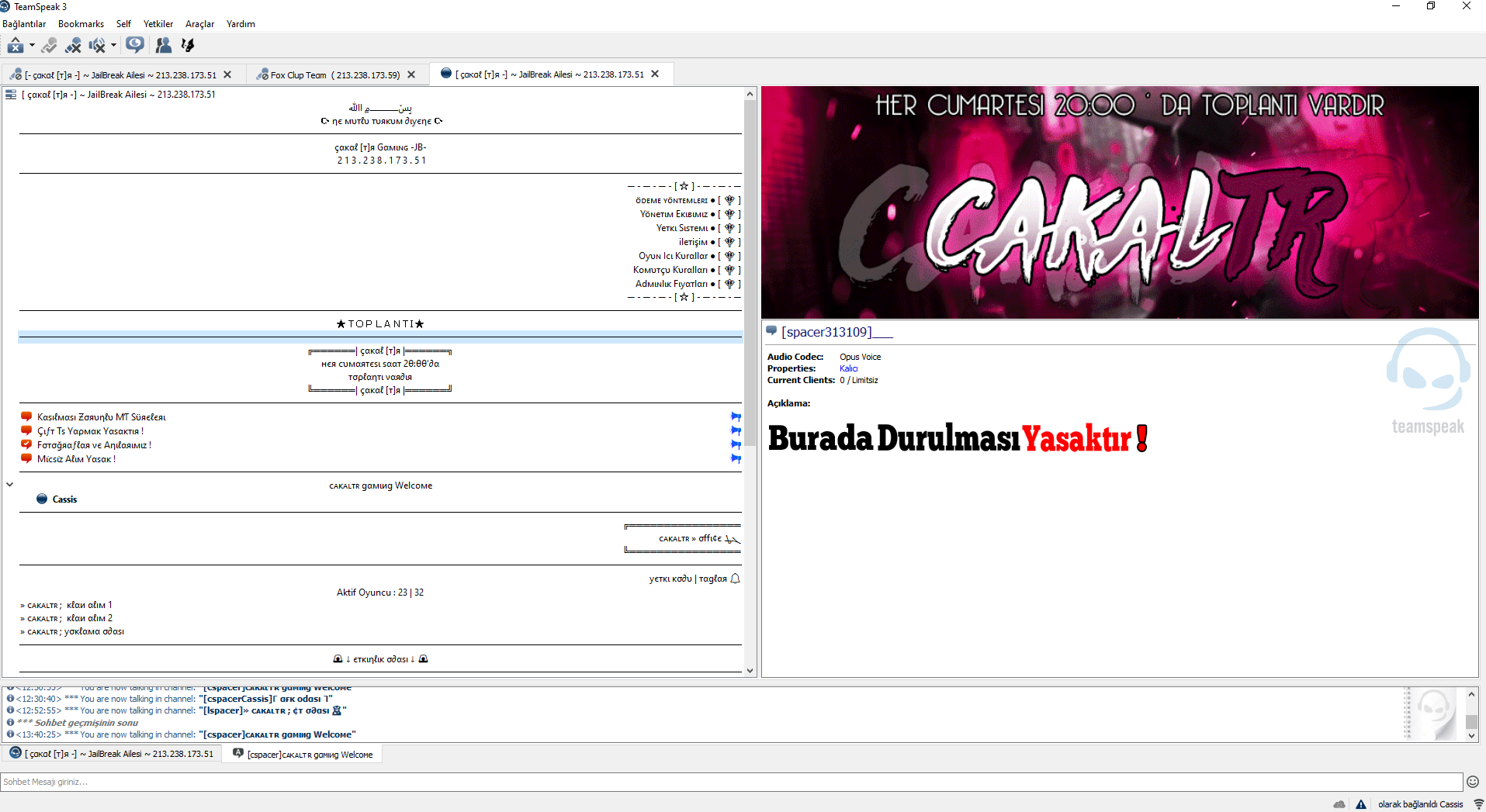
Task: Open the emoji smiley picker icon
Action: [x=1473, y=782]
